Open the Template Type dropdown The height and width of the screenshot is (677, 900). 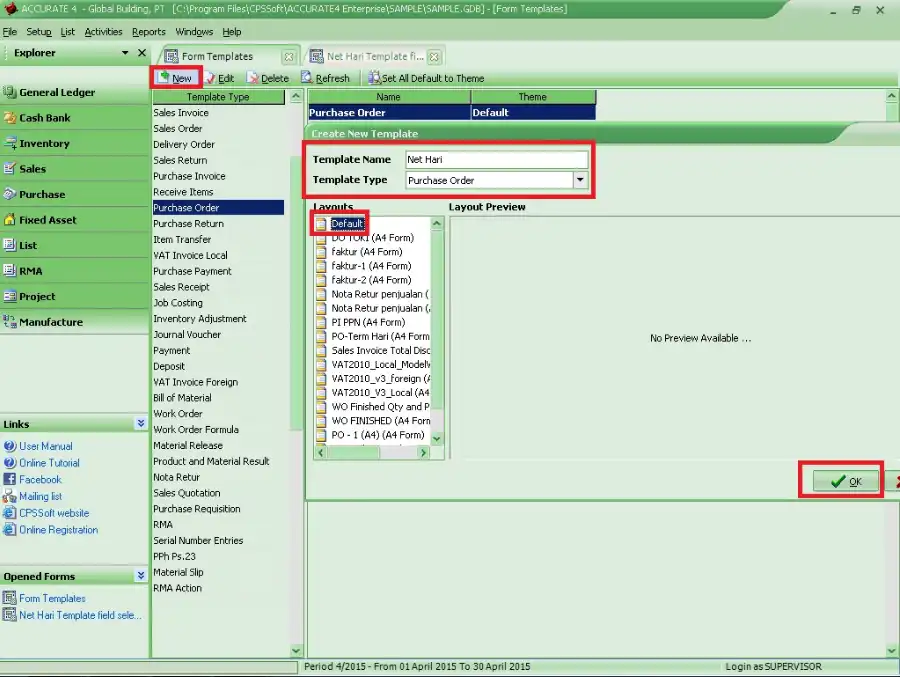coord(580,180)
